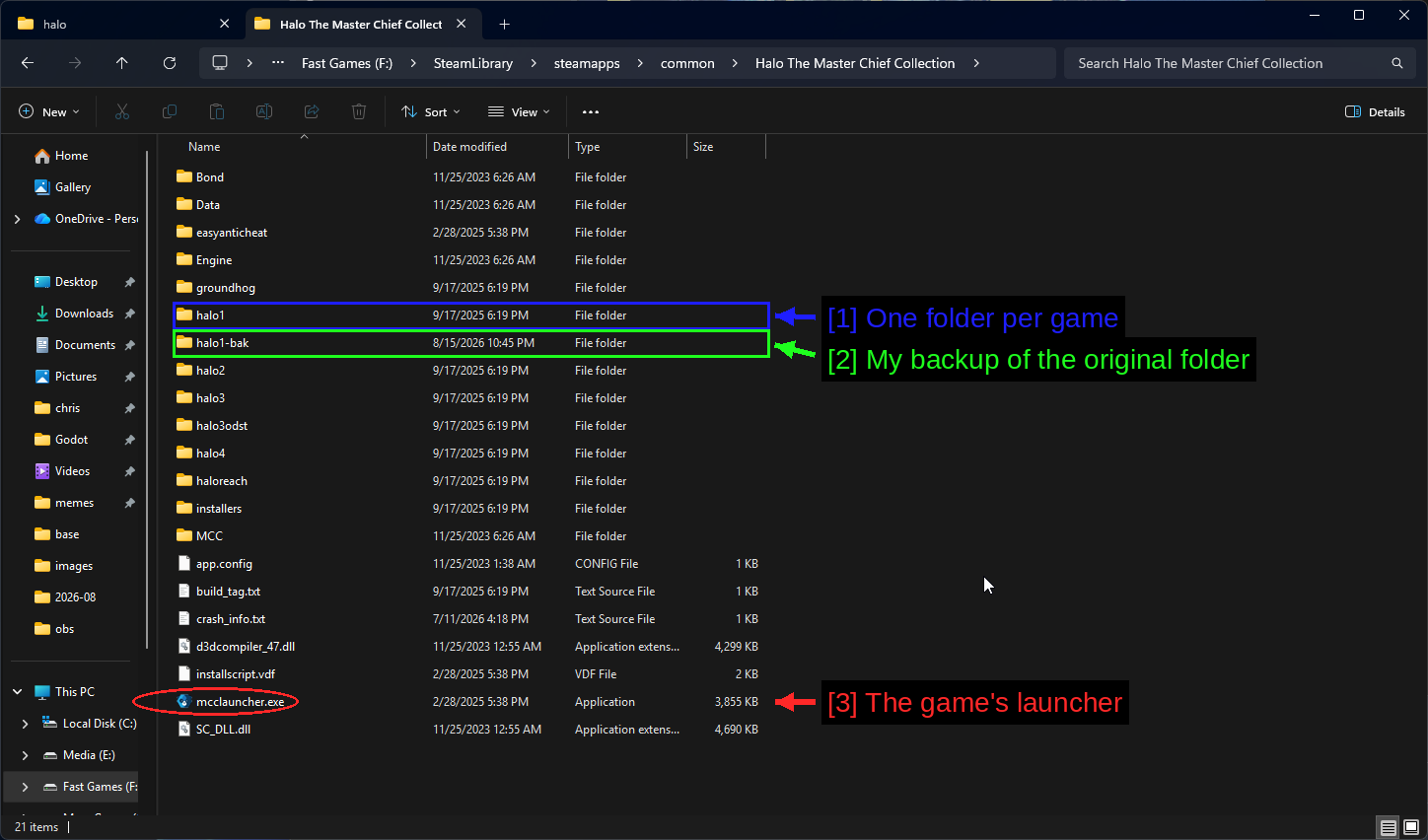The height and width of the screenshot is (840, 1428).
Task: Go up one folder level arrow
Action: pyautogui.click(x=122, y=63)
